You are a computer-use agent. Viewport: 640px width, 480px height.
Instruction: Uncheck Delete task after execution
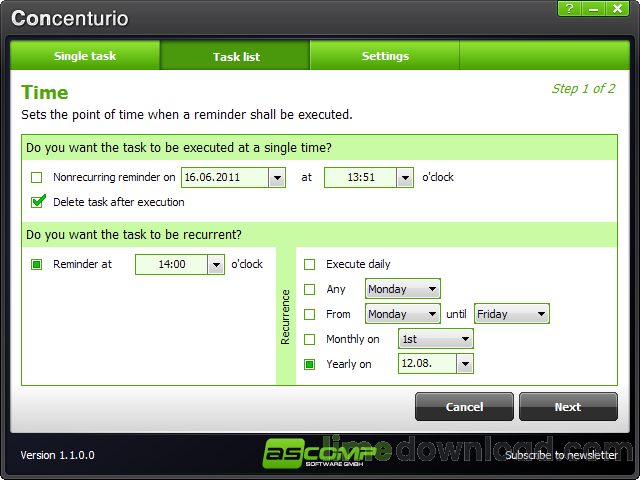38,202
